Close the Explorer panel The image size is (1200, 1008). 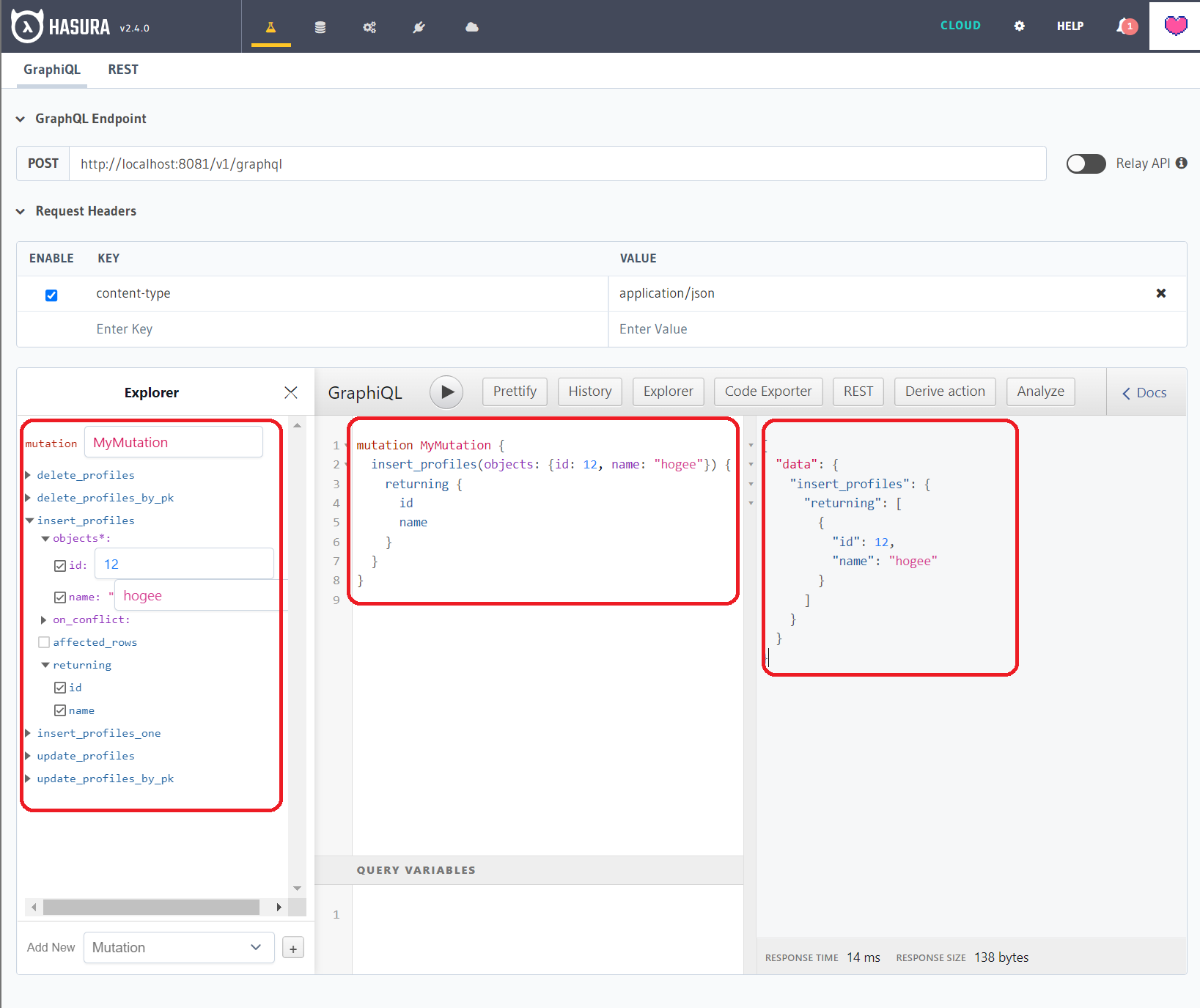pos(291,392)
